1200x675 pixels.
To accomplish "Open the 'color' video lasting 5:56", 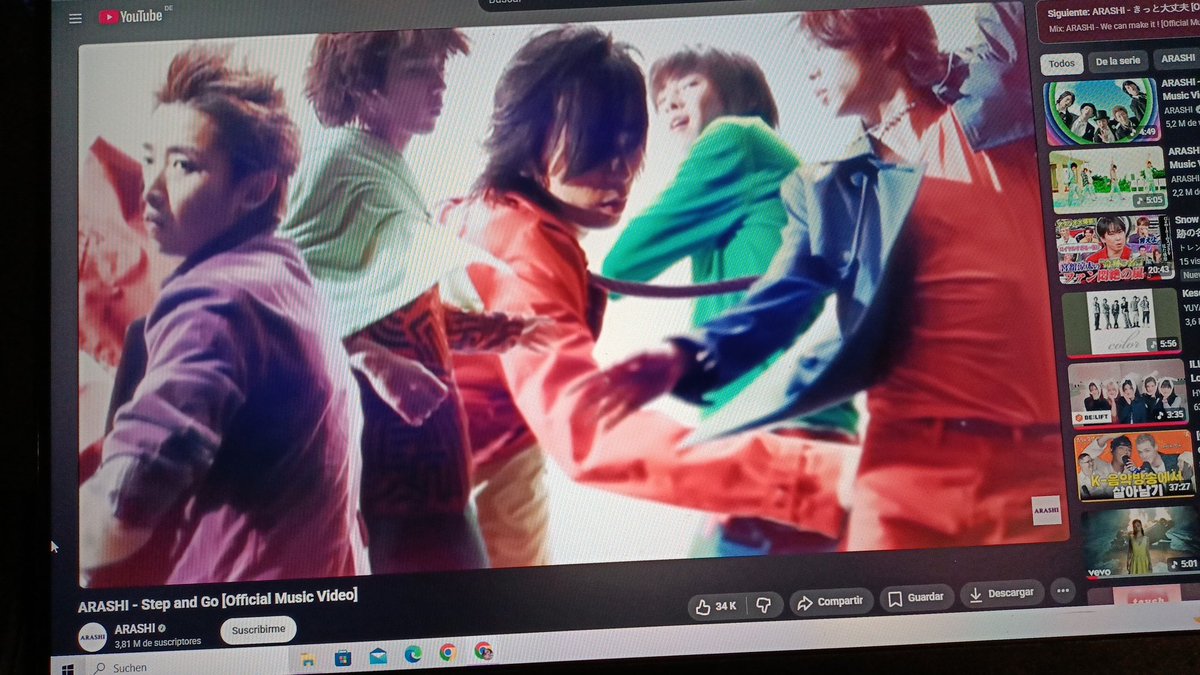I will [1120, 321].
